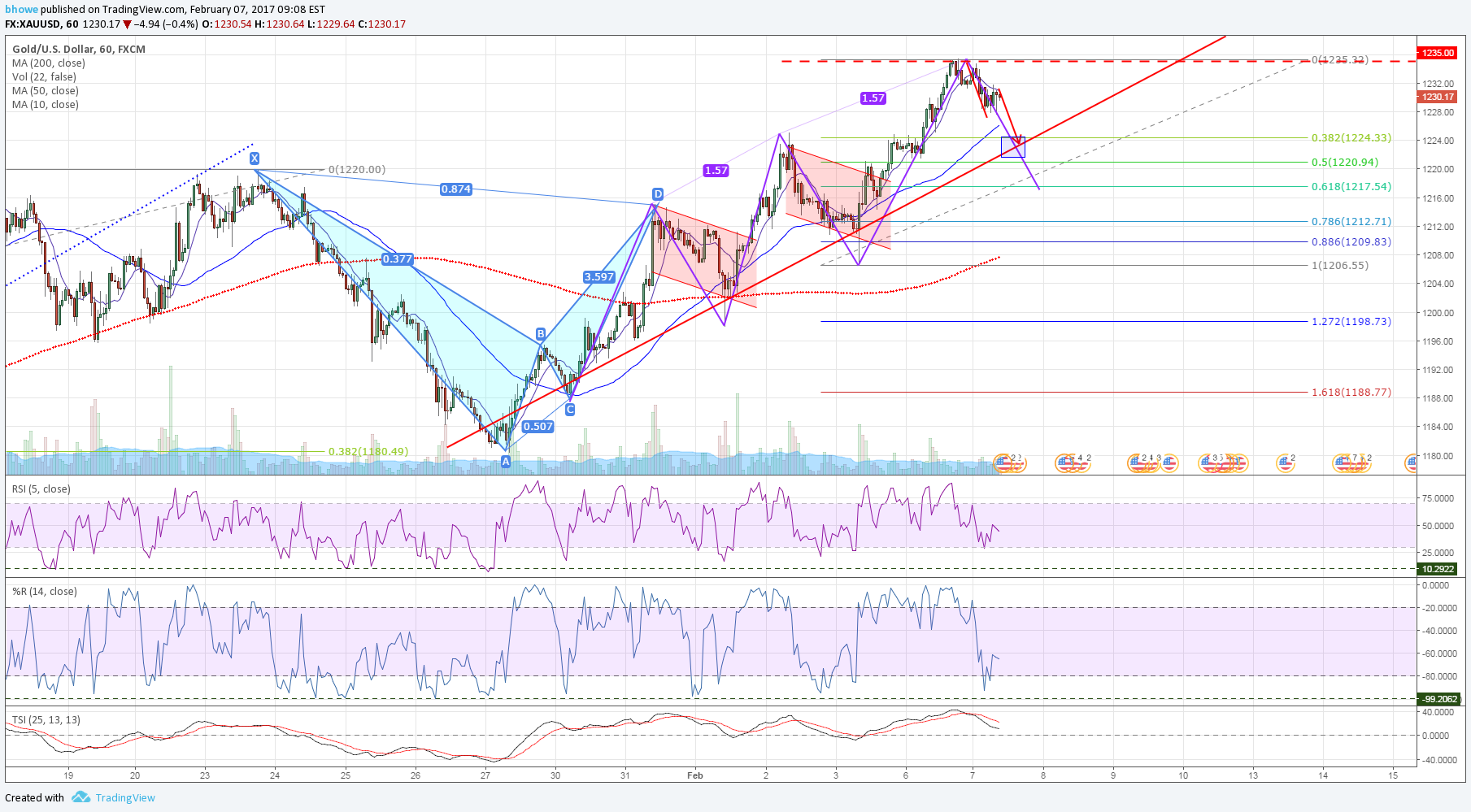
Task: Click the -99.2062 Williams %R value label
Action: (x=1438, y=699)
